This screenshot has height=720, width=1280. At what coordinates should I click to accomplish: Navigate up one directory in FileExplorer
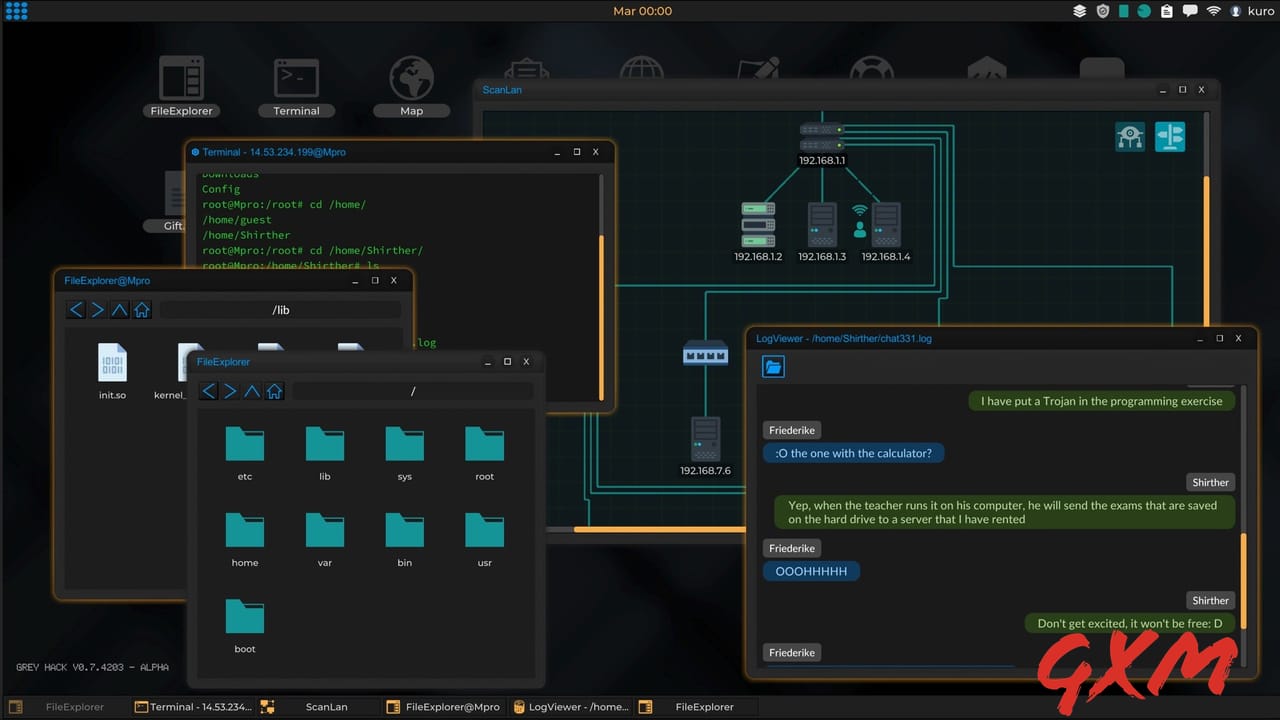(252, 391)
